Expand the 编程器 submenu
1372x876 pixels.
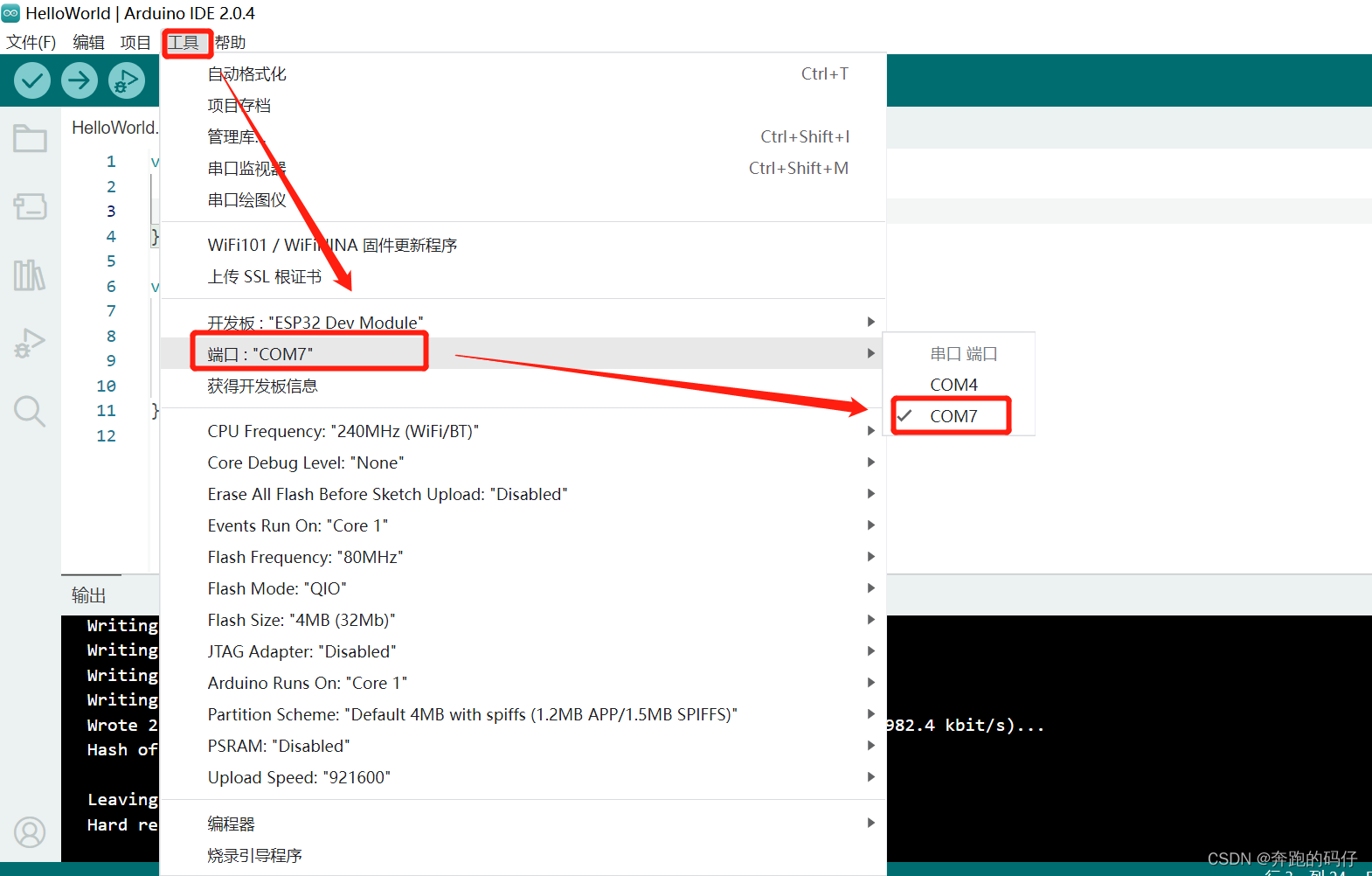click(523, 824)
